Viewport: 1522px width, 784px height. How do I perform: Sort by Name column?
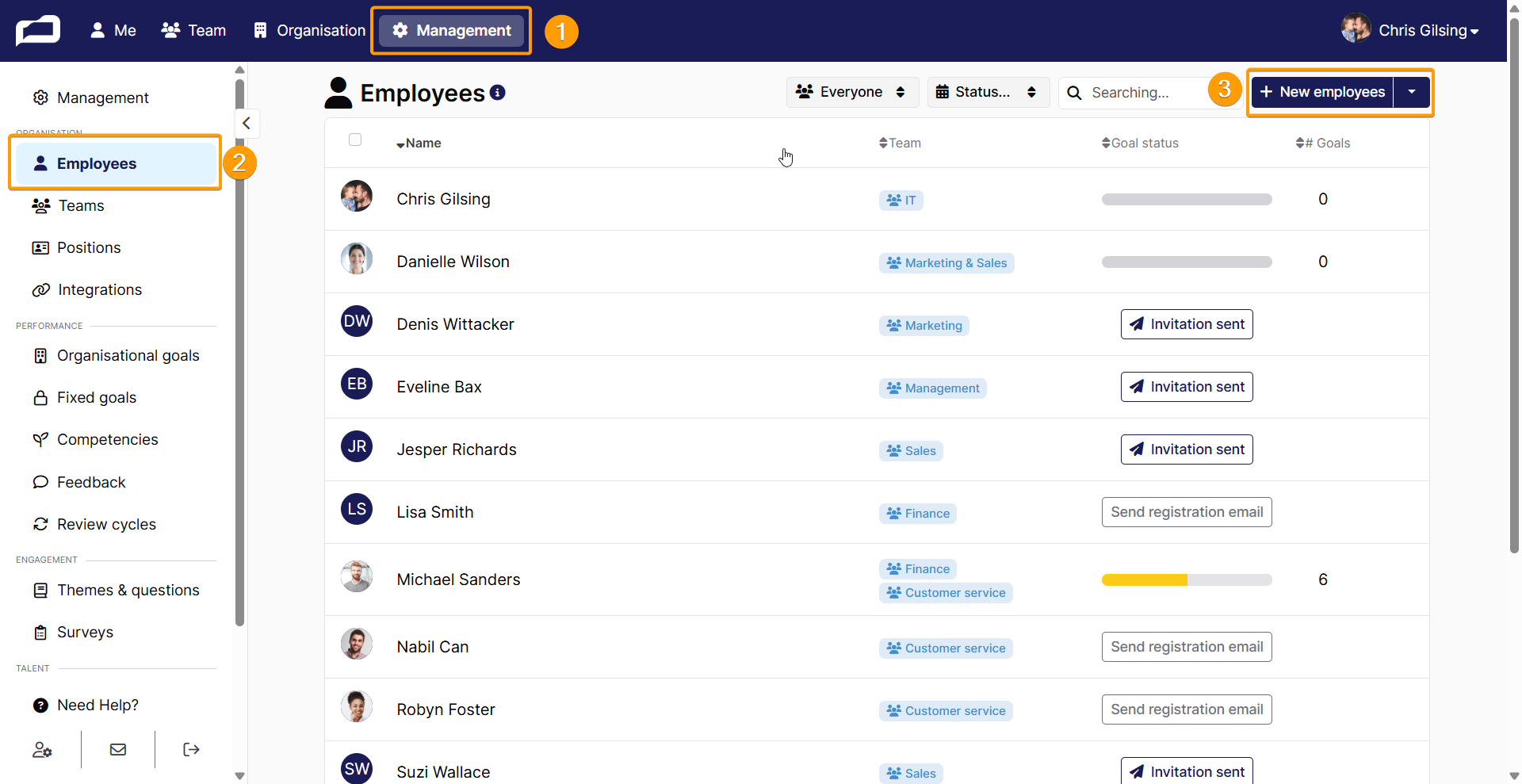[419, 143]
